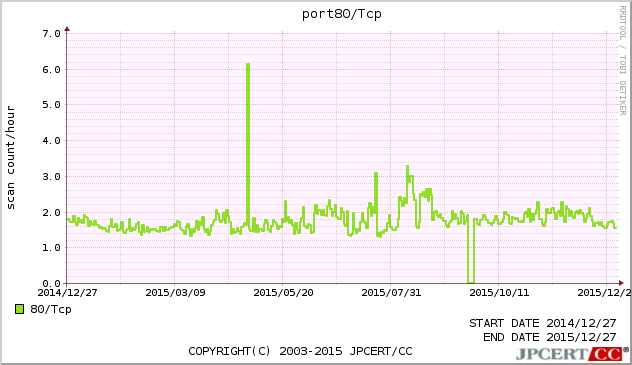Click the JPCERT CC logo
The image size is (632, 365).
572,354
